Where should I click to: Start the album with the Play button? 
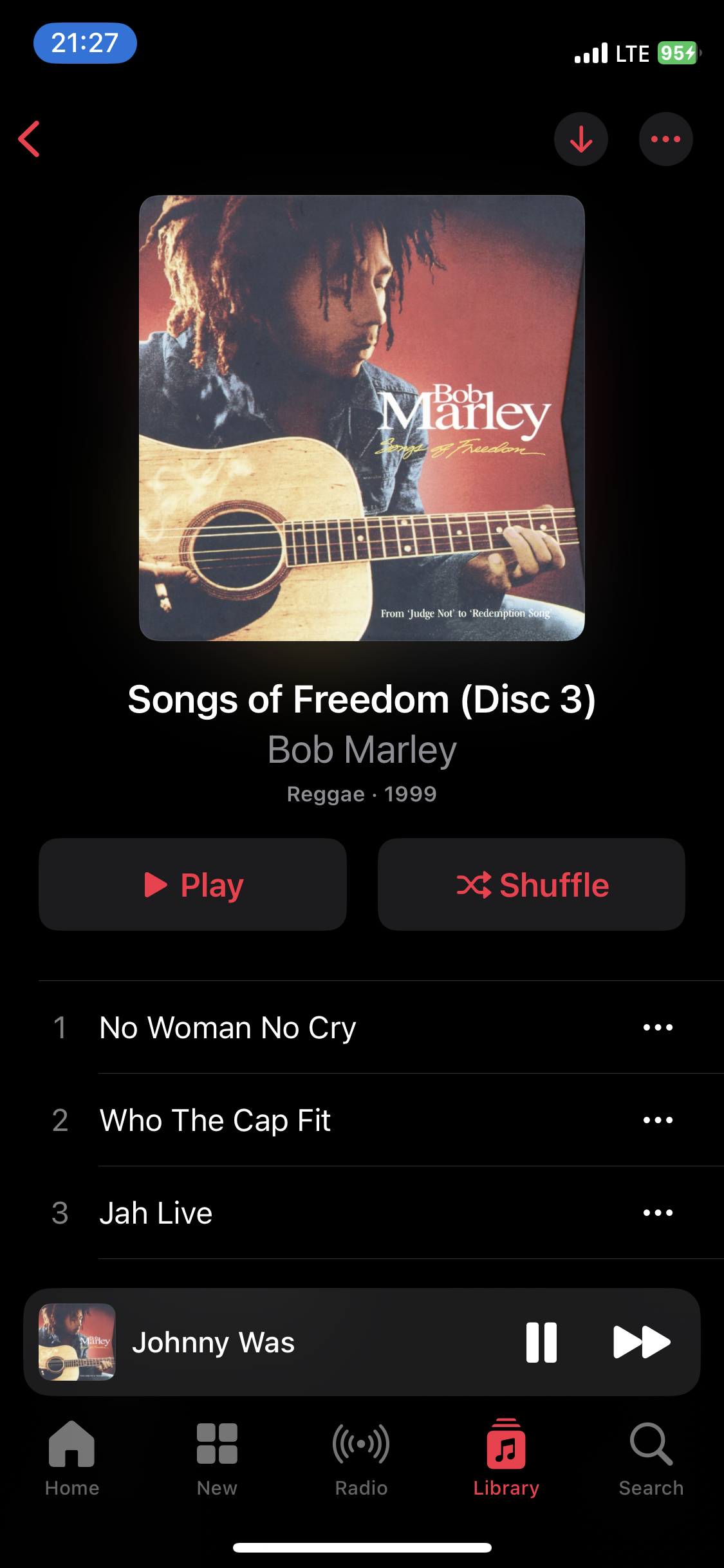193,884
